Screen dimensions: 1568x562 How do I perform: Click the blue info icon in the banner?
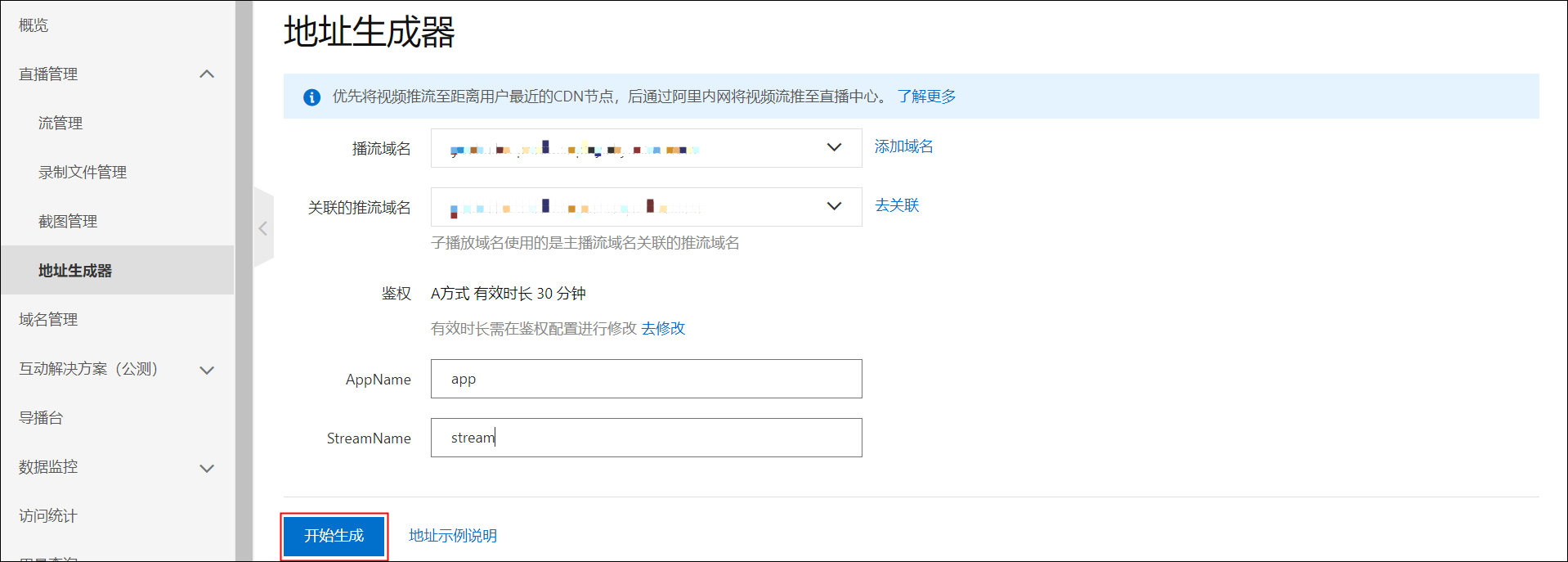coord(311,97)
